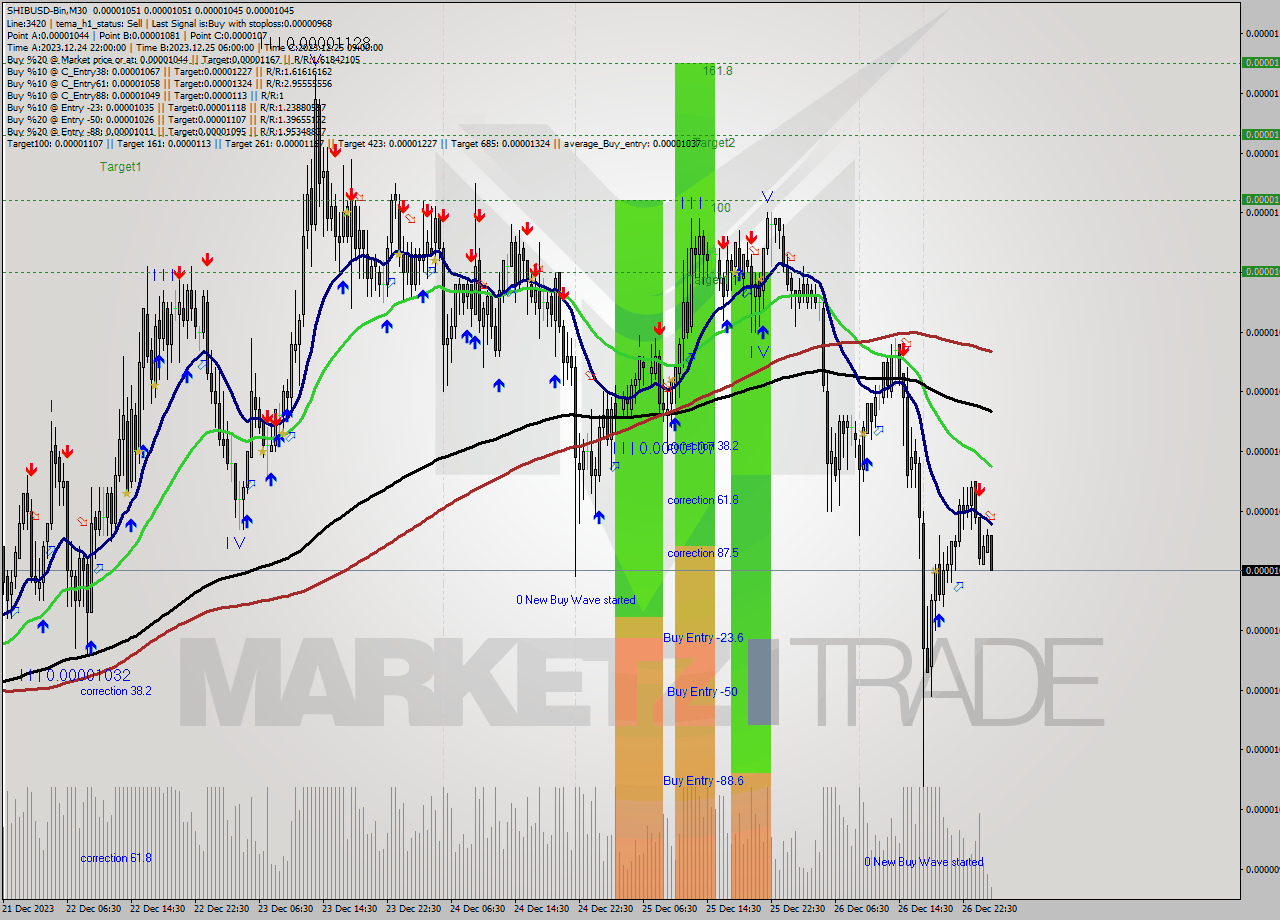The height and width of the screenshot is (920, 1280).
Task: Click the average_Buy_entry: 0.00001037 text
Action: pyautogui.click(x=632, y=144)
